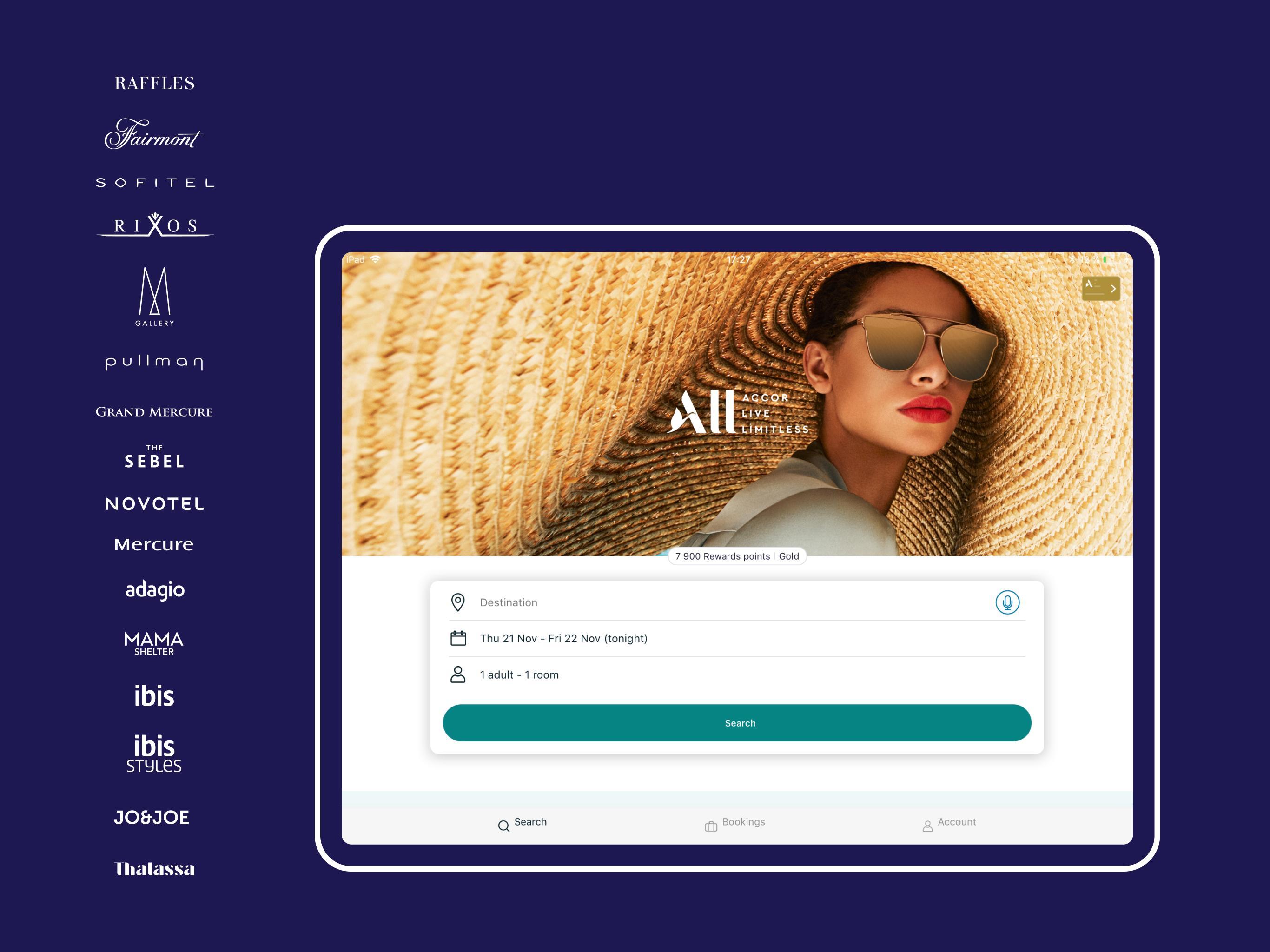Click the ALL Accor Live Limitless logo

click(x=738, y=412)
